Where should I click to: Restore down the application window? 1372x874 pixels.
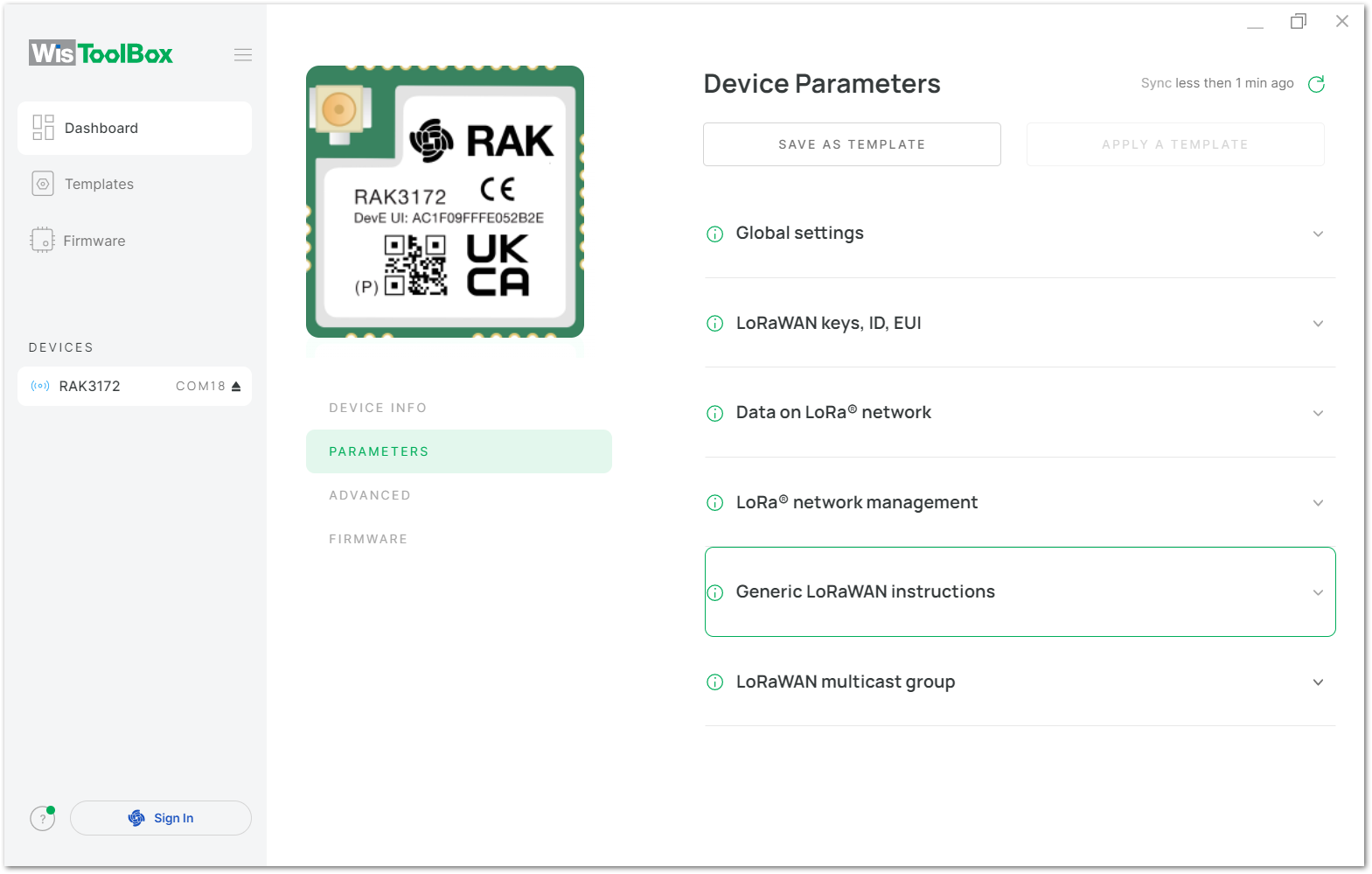[1299, 21]
